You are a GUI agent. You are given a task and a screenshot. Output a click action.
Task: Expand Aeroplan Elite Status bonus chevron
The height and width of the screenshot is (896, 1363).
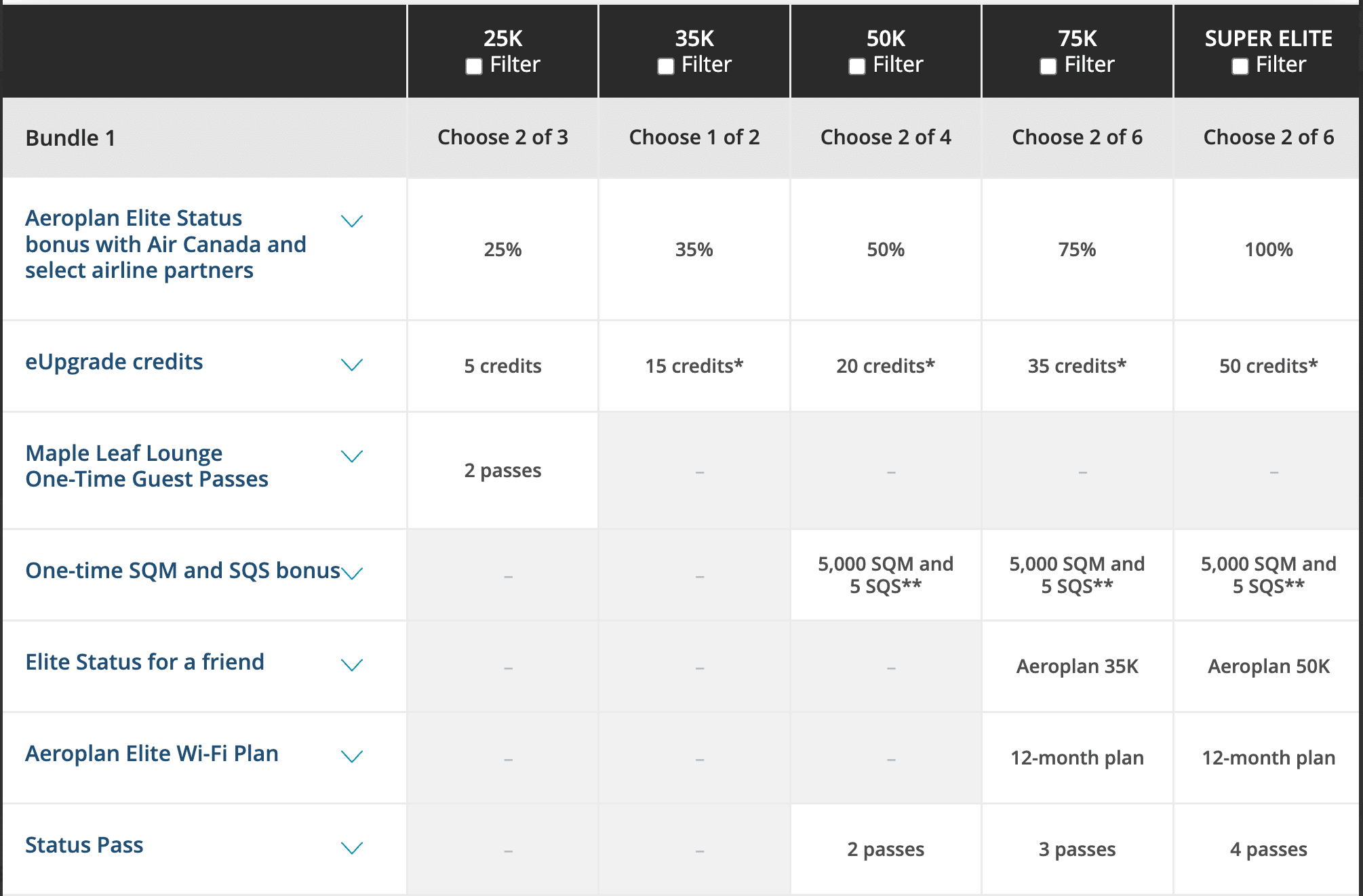coord(352,221)
